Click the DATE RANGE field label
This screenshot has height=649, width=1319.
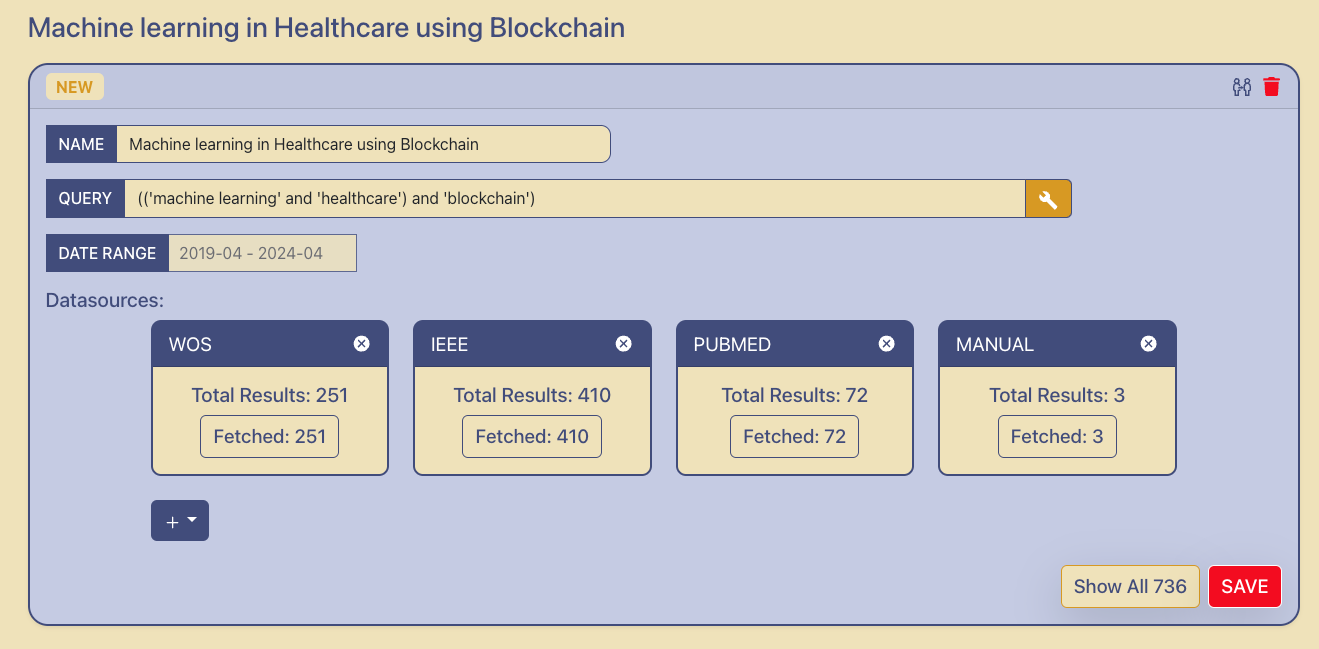[x=107, y=253]
